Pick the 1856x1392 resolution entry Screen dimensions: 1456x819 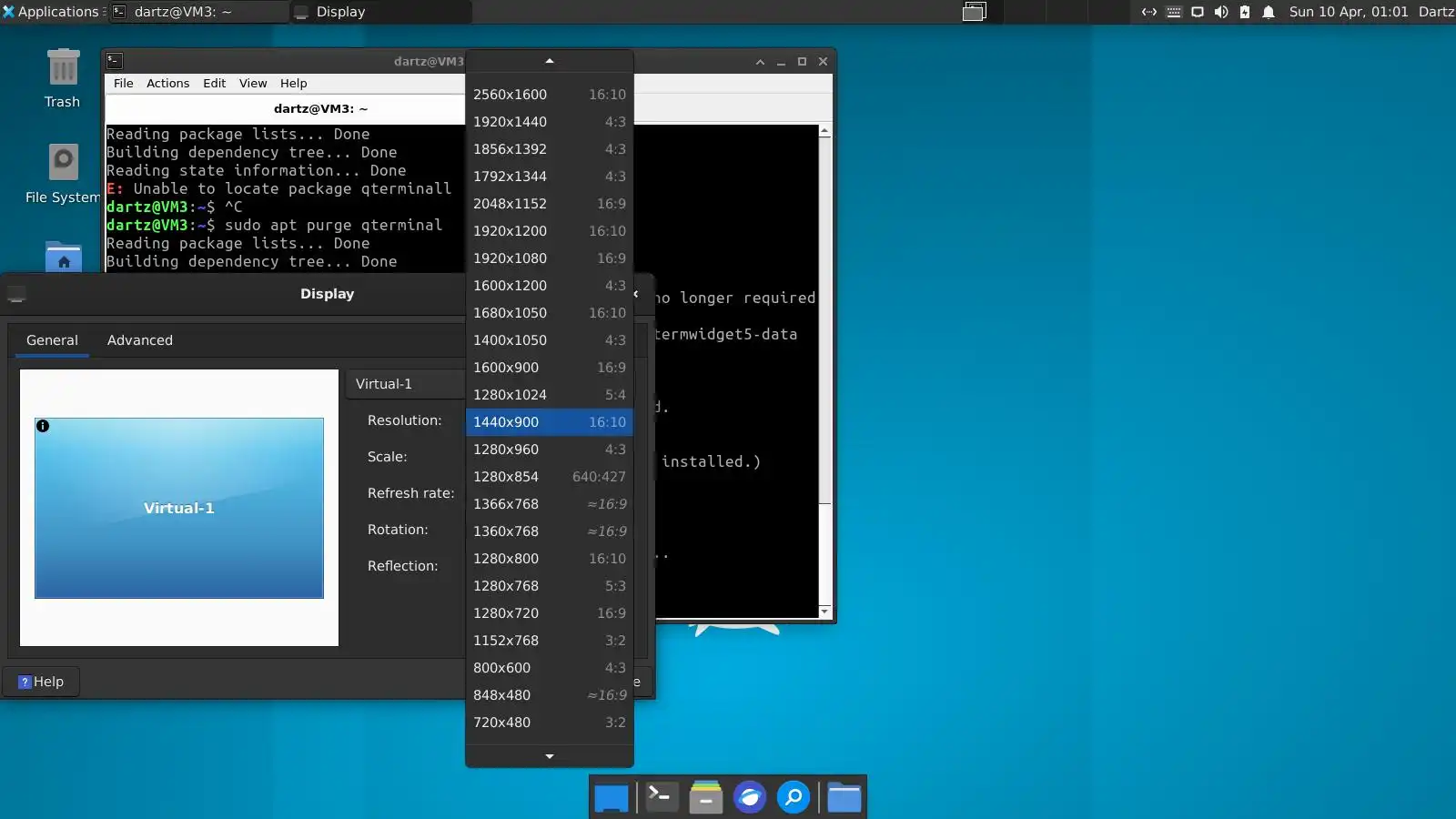coord(549,149)
